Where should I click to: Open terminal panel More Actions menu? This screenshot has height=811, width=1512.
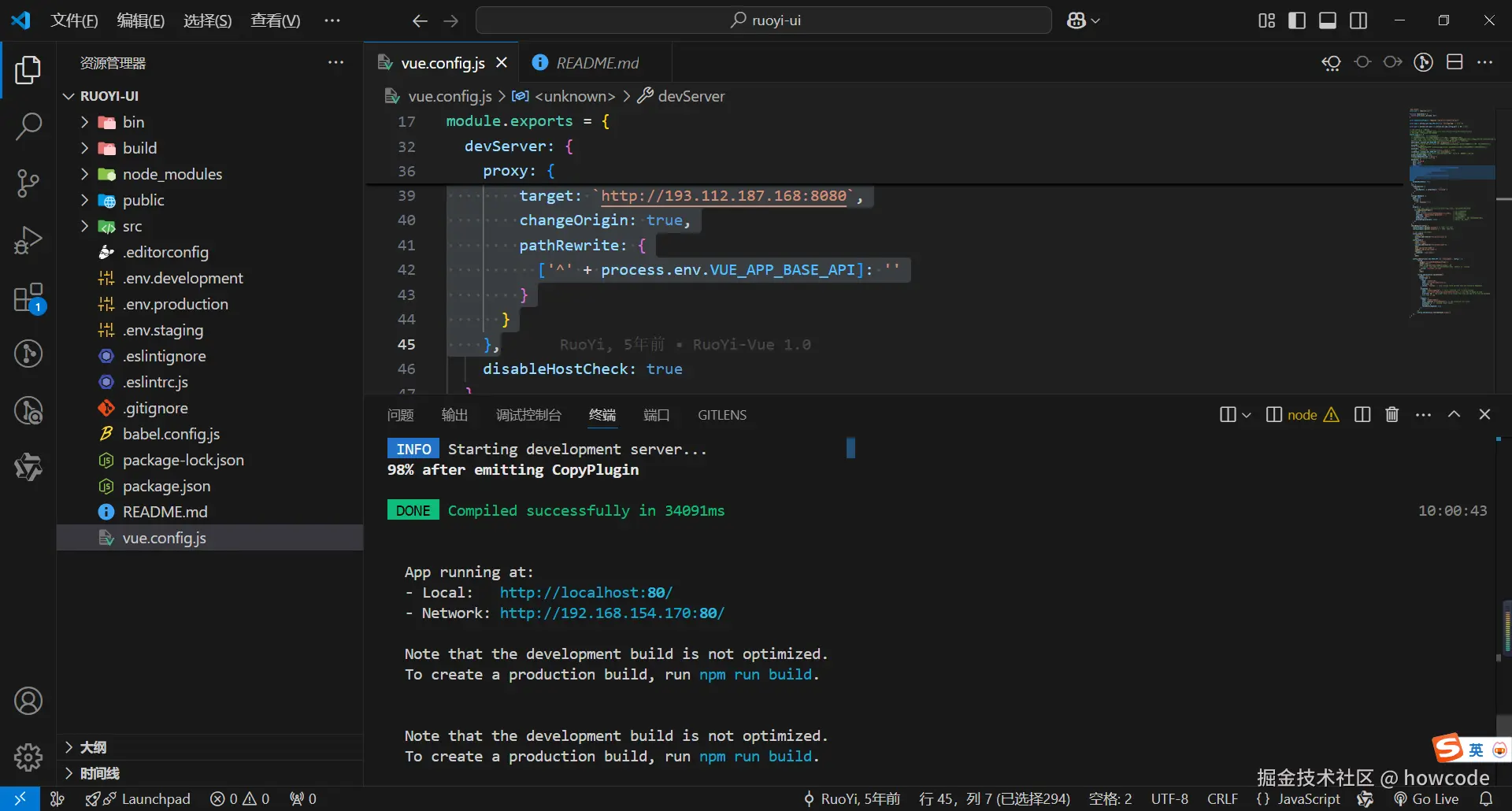coord(1423,415)
